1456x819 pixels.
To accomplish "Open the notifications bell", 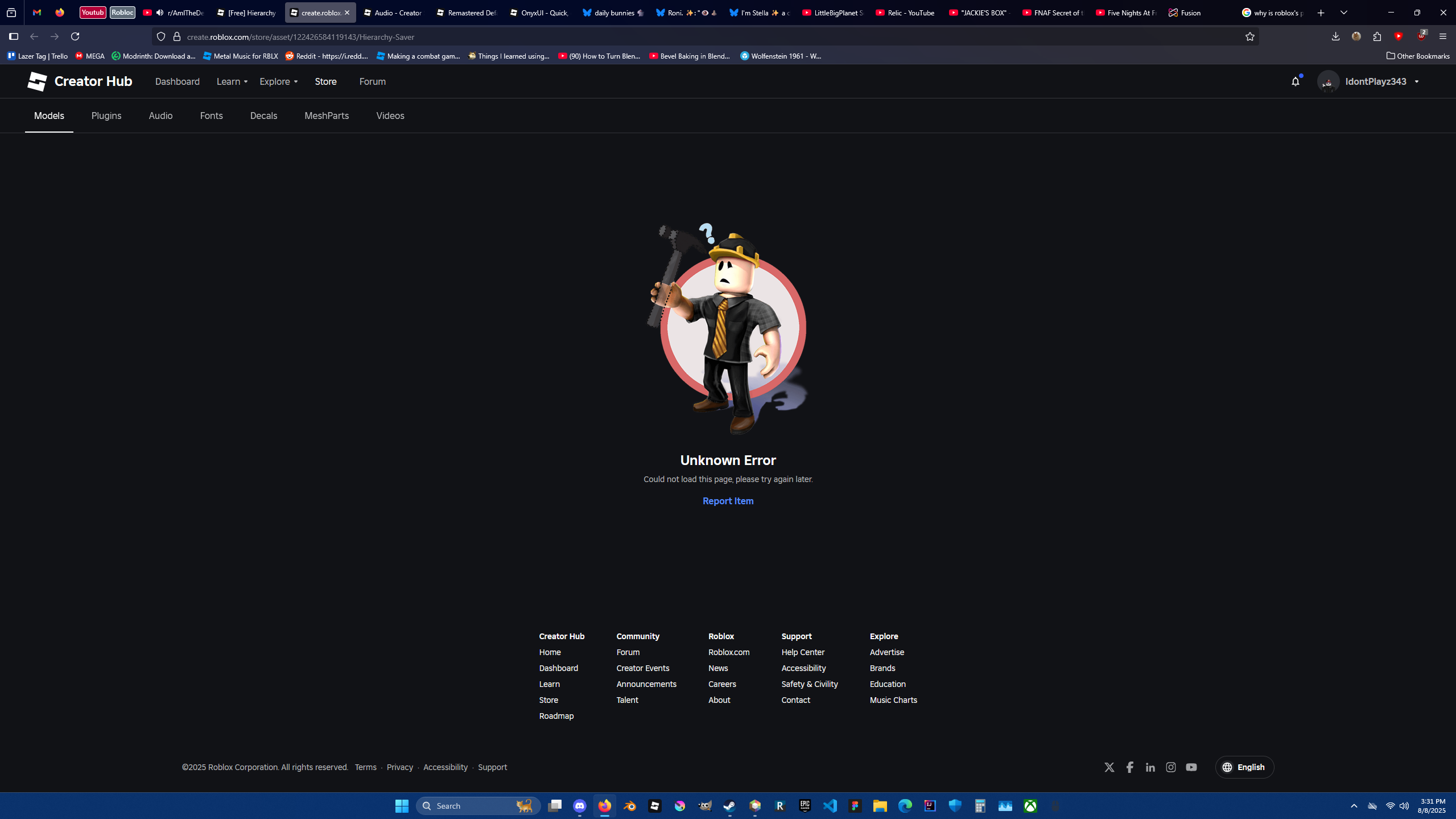I will pyautogui.click(x=1296, y=81).
